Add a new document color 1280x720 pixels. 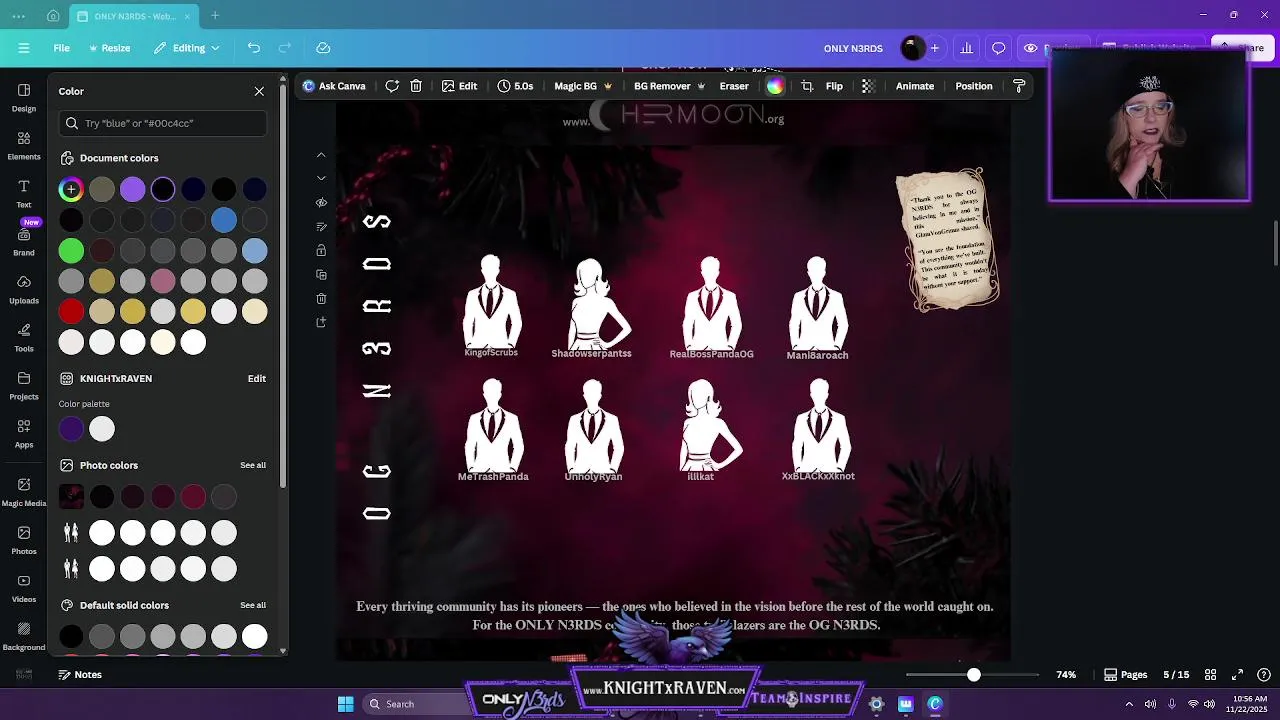[71, 189]
